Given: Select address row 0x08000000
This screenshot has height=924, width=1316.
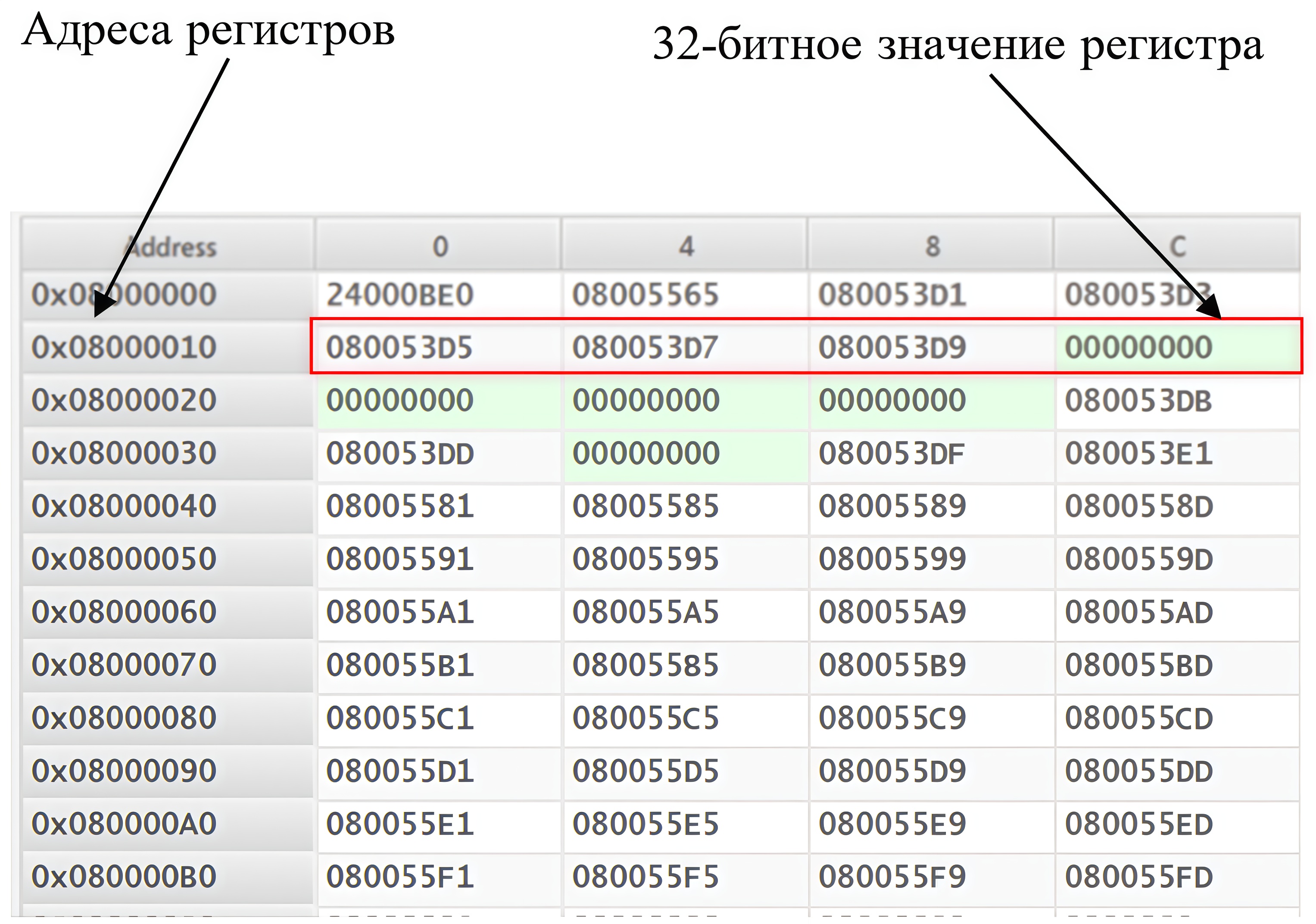Looking at the screenshot, I should [x=124, y=295].
